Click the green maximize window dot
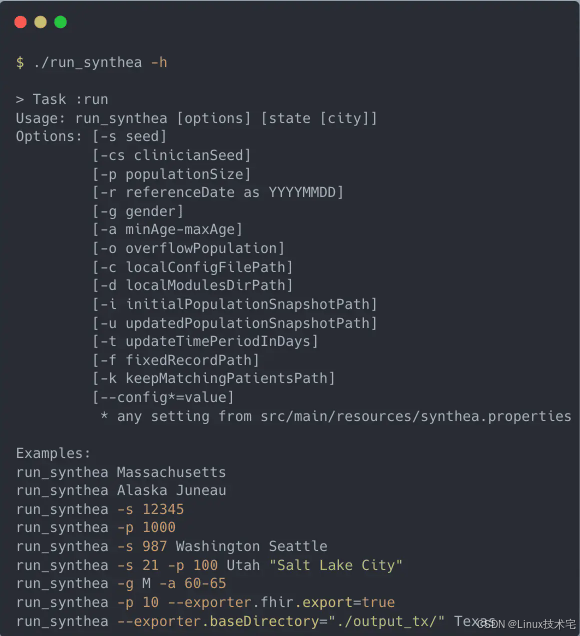The width and height of the screenshot is (580, 636). point(60,22)
